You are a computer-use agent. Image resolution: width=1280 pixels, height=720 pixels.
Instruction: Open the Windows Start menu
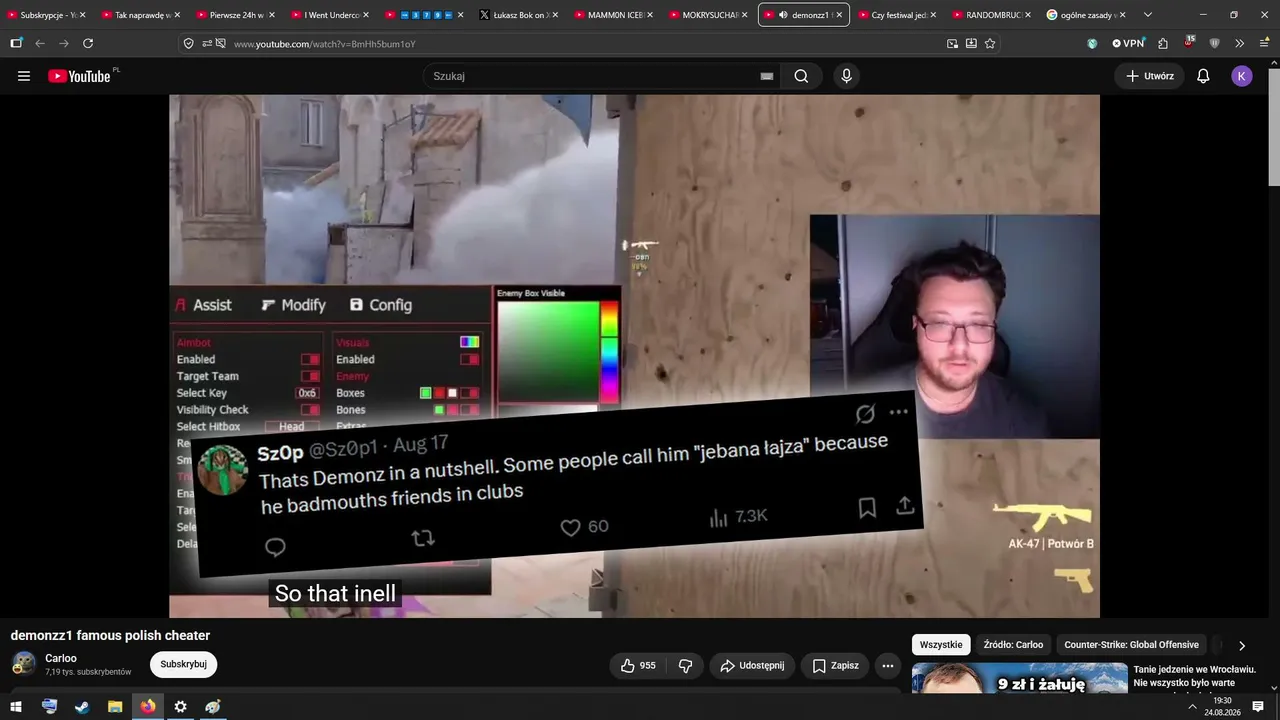pyautogui.click(x=16, y=707)
